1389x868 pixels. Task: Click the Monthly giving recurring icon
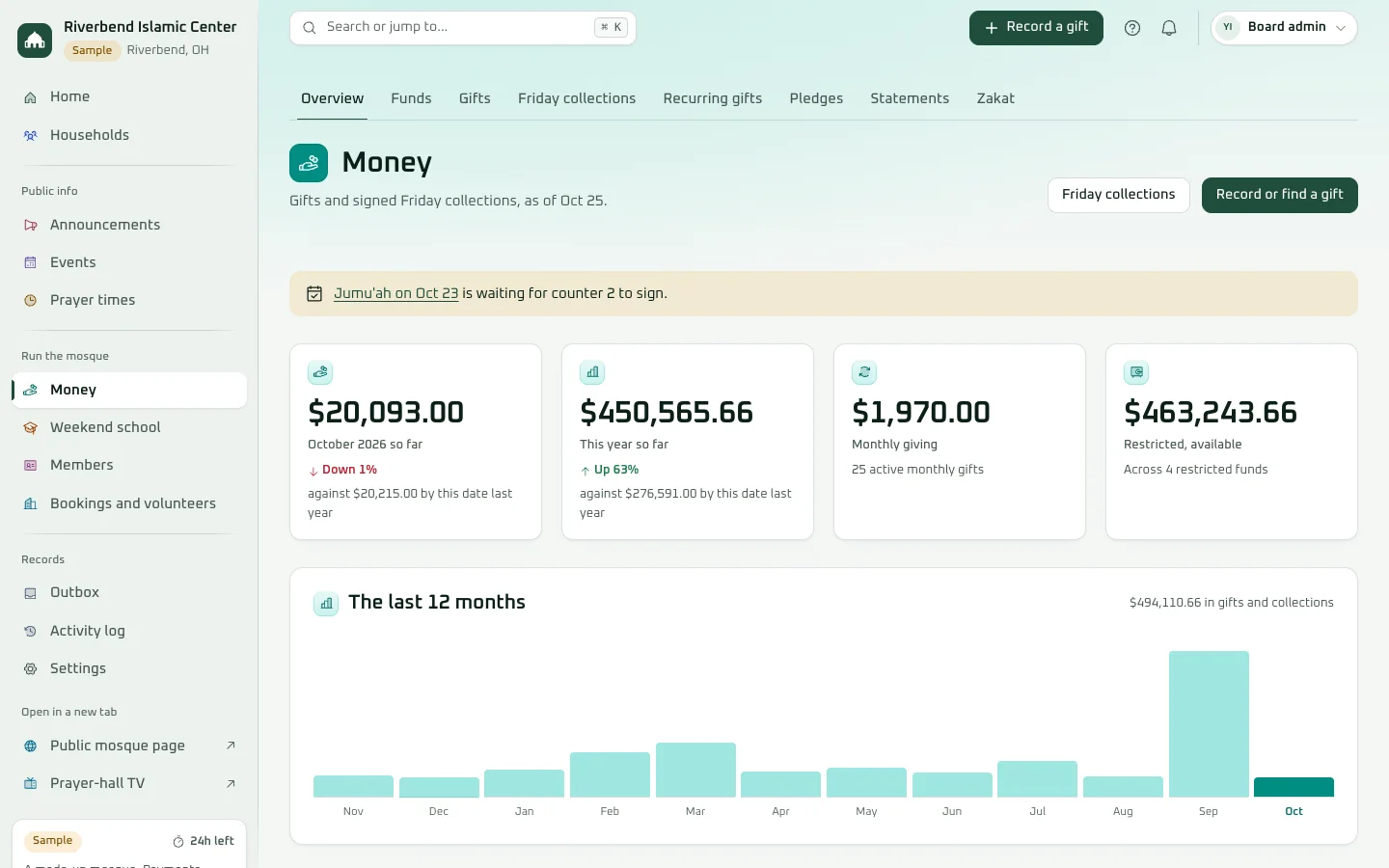click(864, 372)
